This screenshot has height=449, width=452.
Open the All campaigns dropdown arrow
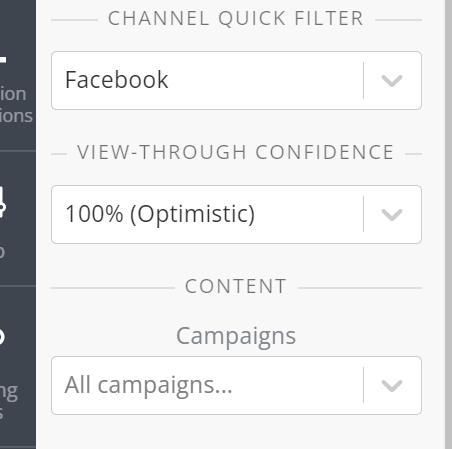pos(392,386)
